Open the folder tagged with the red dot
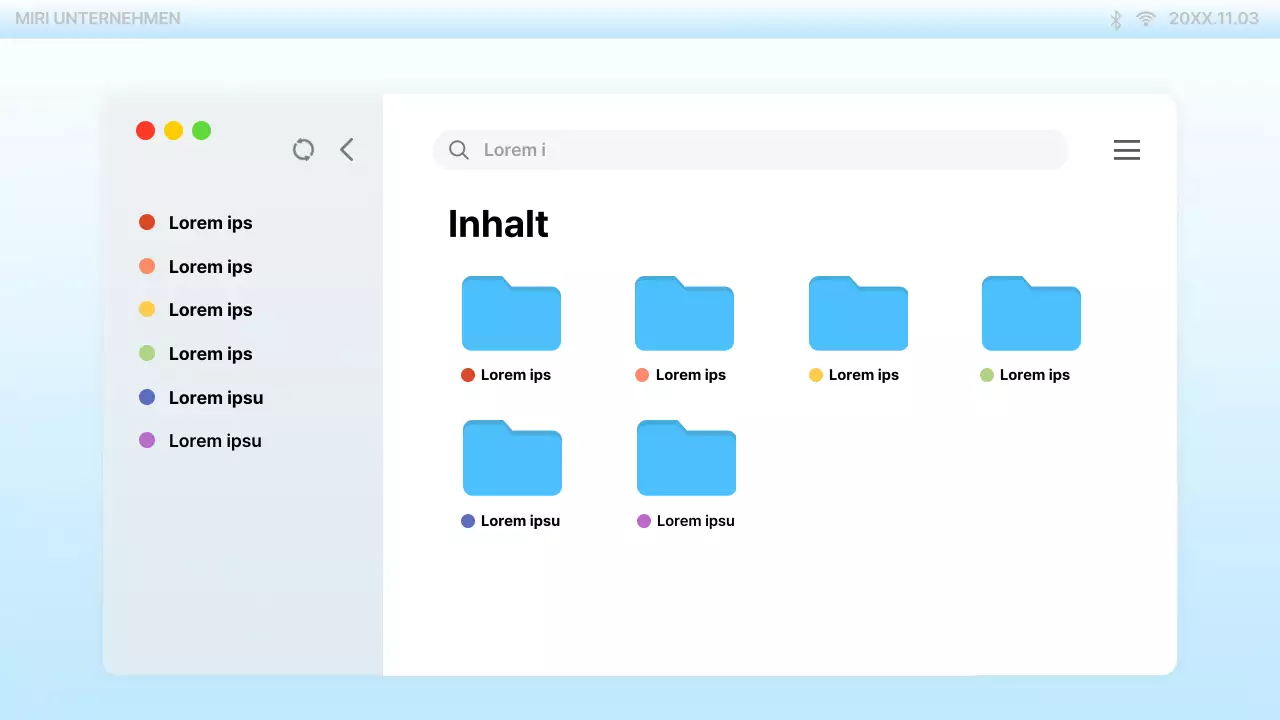This screenshot has width=1280, height=720. click(x=511, y=313)
